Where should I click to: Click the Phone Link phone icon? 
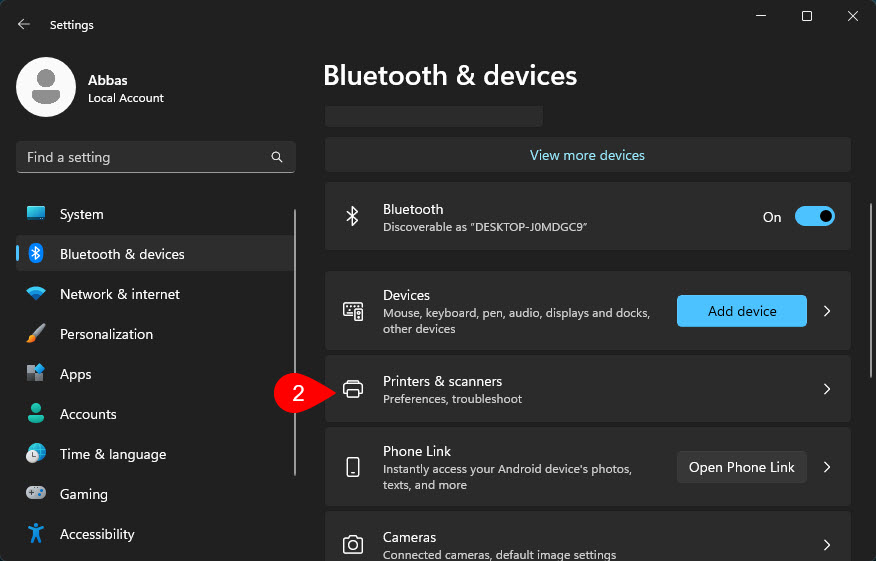pos(353,467)
